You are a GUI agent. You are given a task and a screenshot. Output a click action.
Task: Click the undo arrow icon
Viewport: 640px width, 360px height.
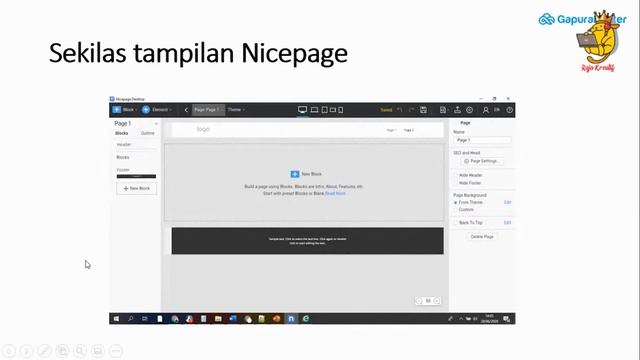coord(400,110)
